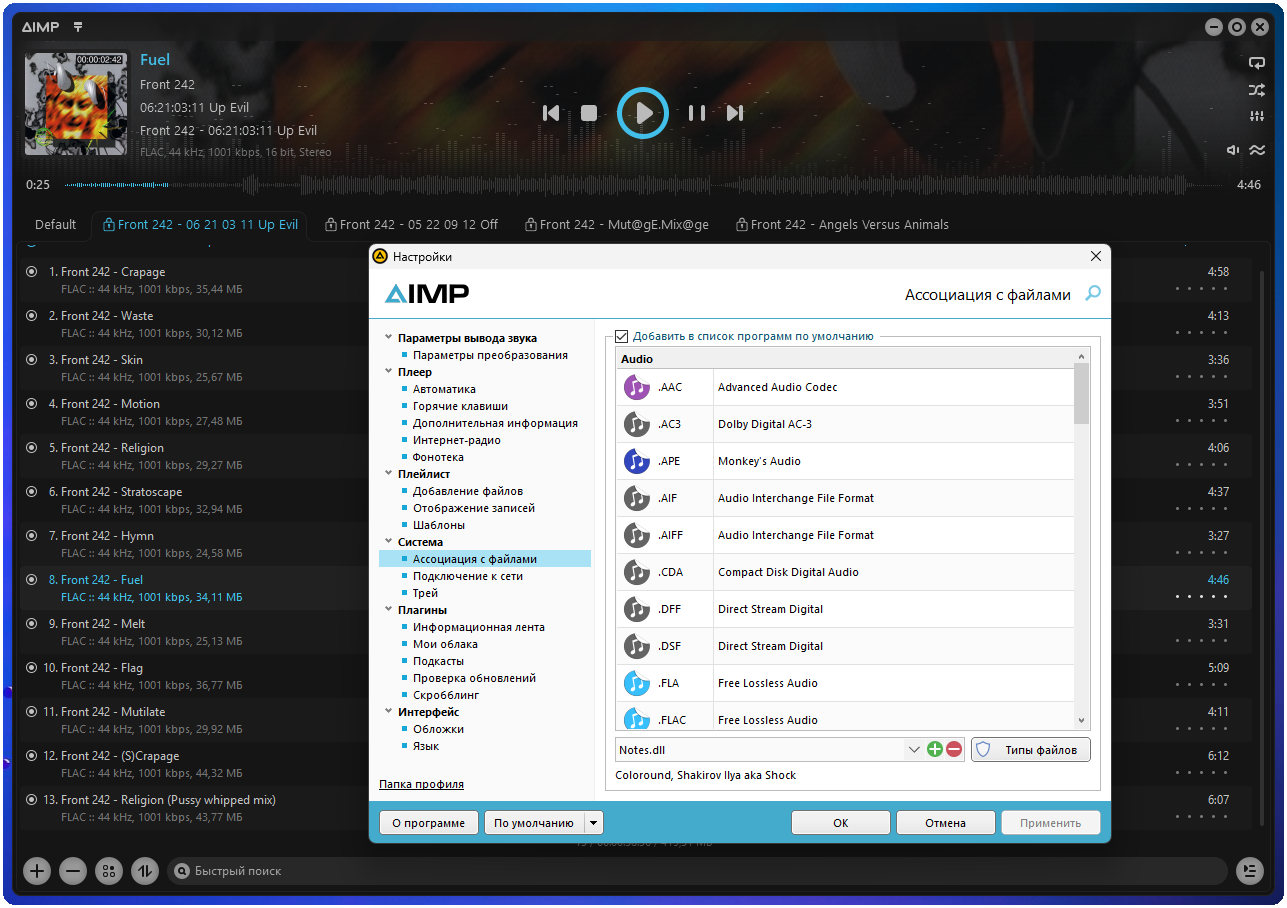Open the arrow next to "По умолчанию"
The image size is (1287, 908).
594,823
